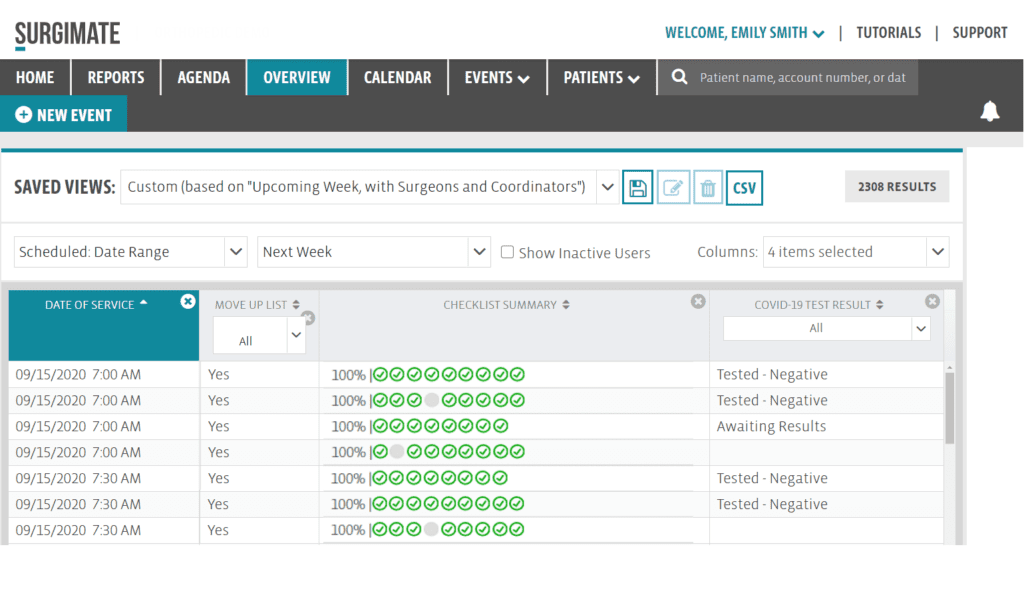Click the New Event button
The image size is (1024, 599).
64,115
